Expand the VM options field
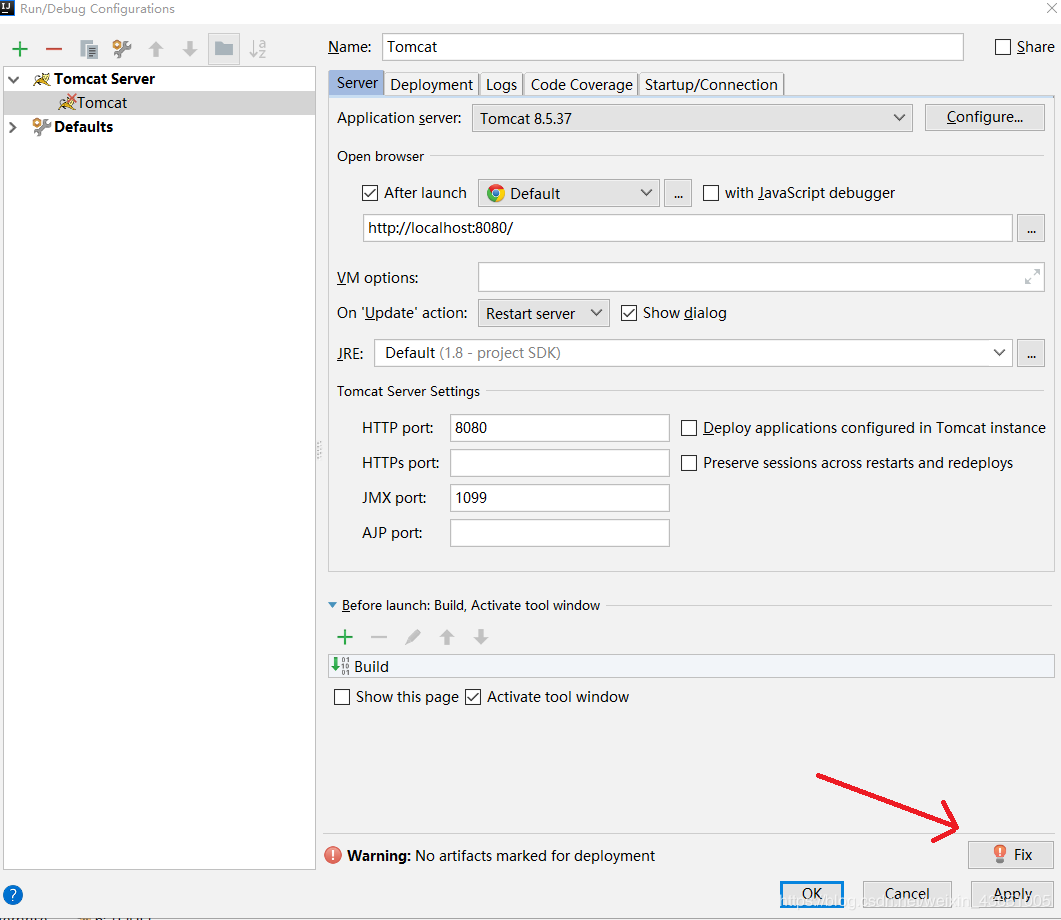The width and height of the screenshot is (1061, 920). (x=1032, y=277)
